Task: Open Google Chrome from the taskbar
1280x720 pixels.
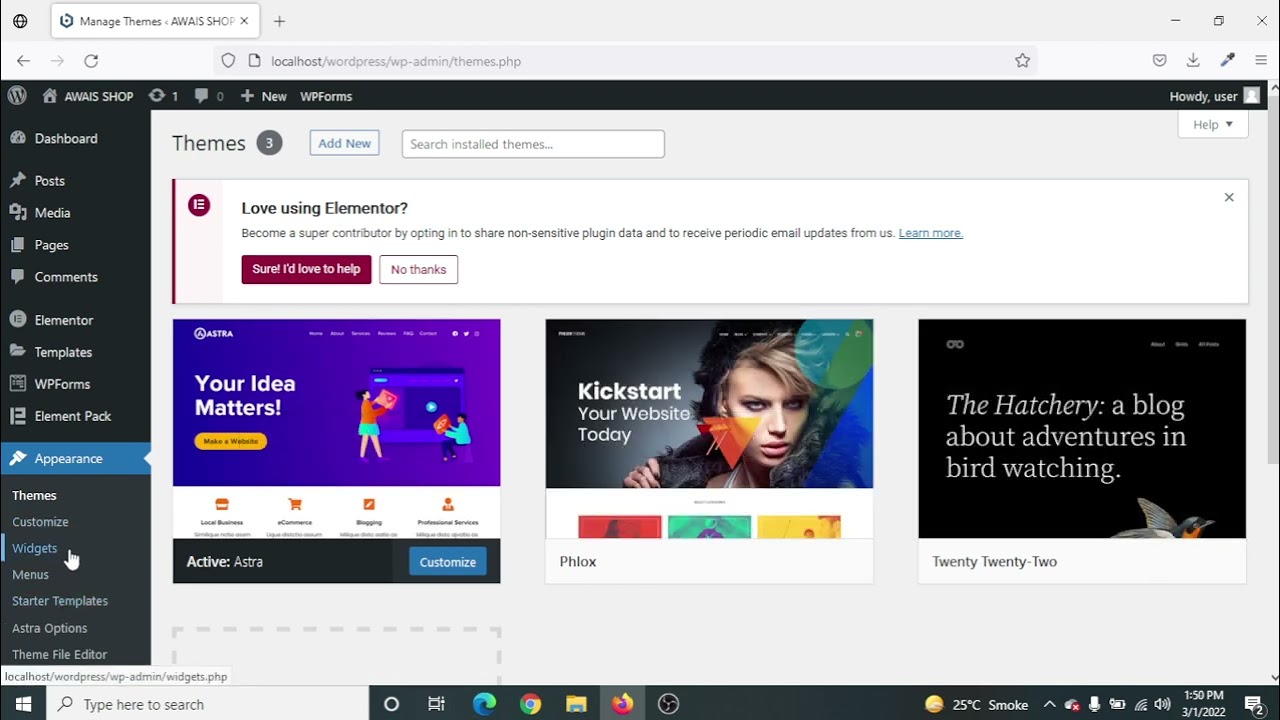Action: click(x=530, y=704)
